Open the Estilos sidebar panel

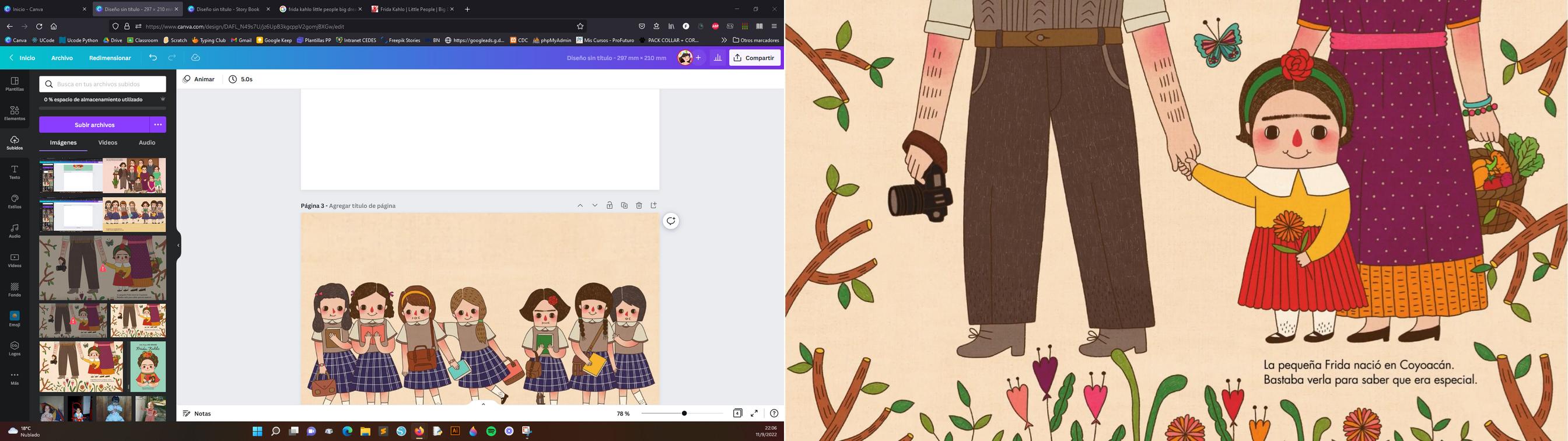(x=15, y=202)
